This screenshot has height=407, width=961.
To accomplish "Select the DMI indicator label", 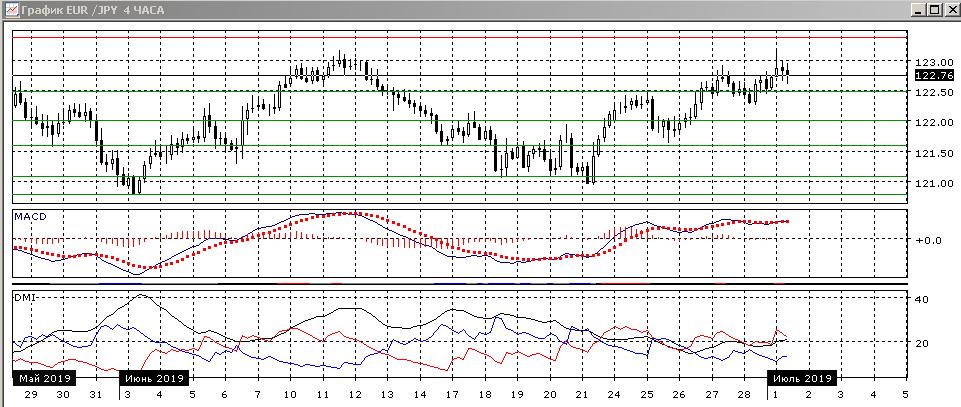I will [25, 297].
